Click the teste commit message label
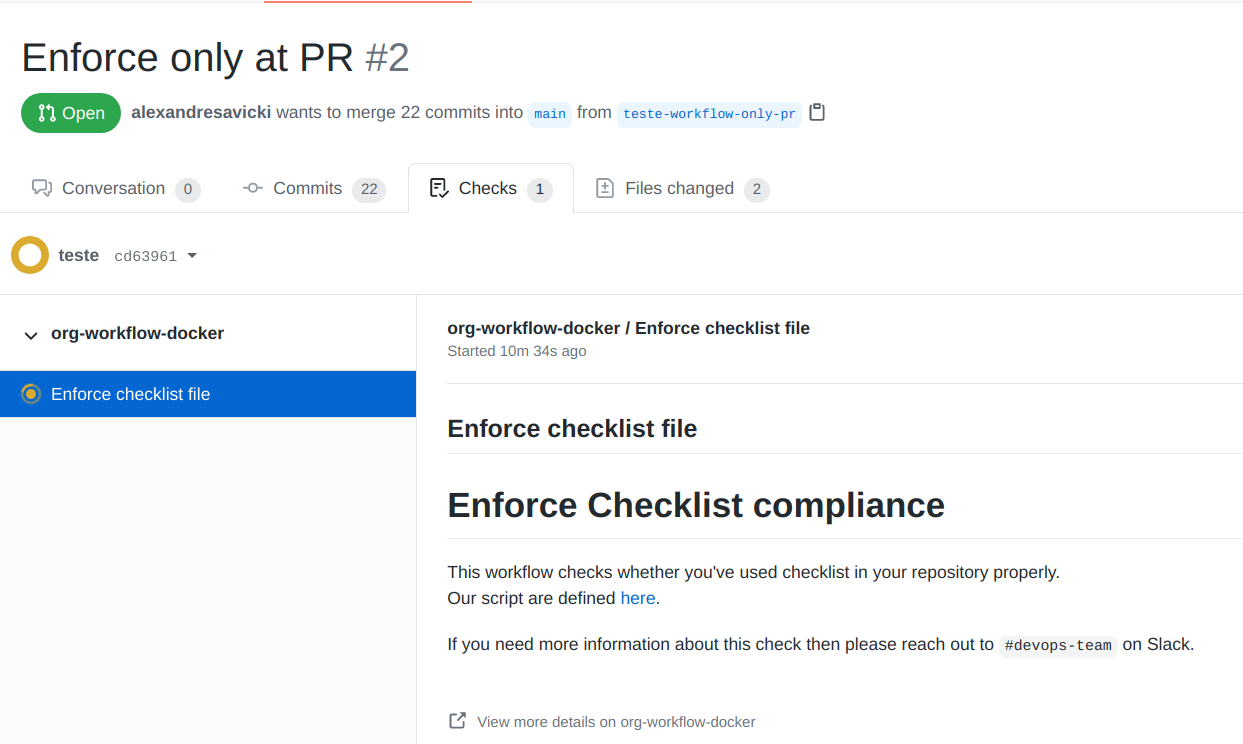 pyautogui.click(x=79, y=255)
